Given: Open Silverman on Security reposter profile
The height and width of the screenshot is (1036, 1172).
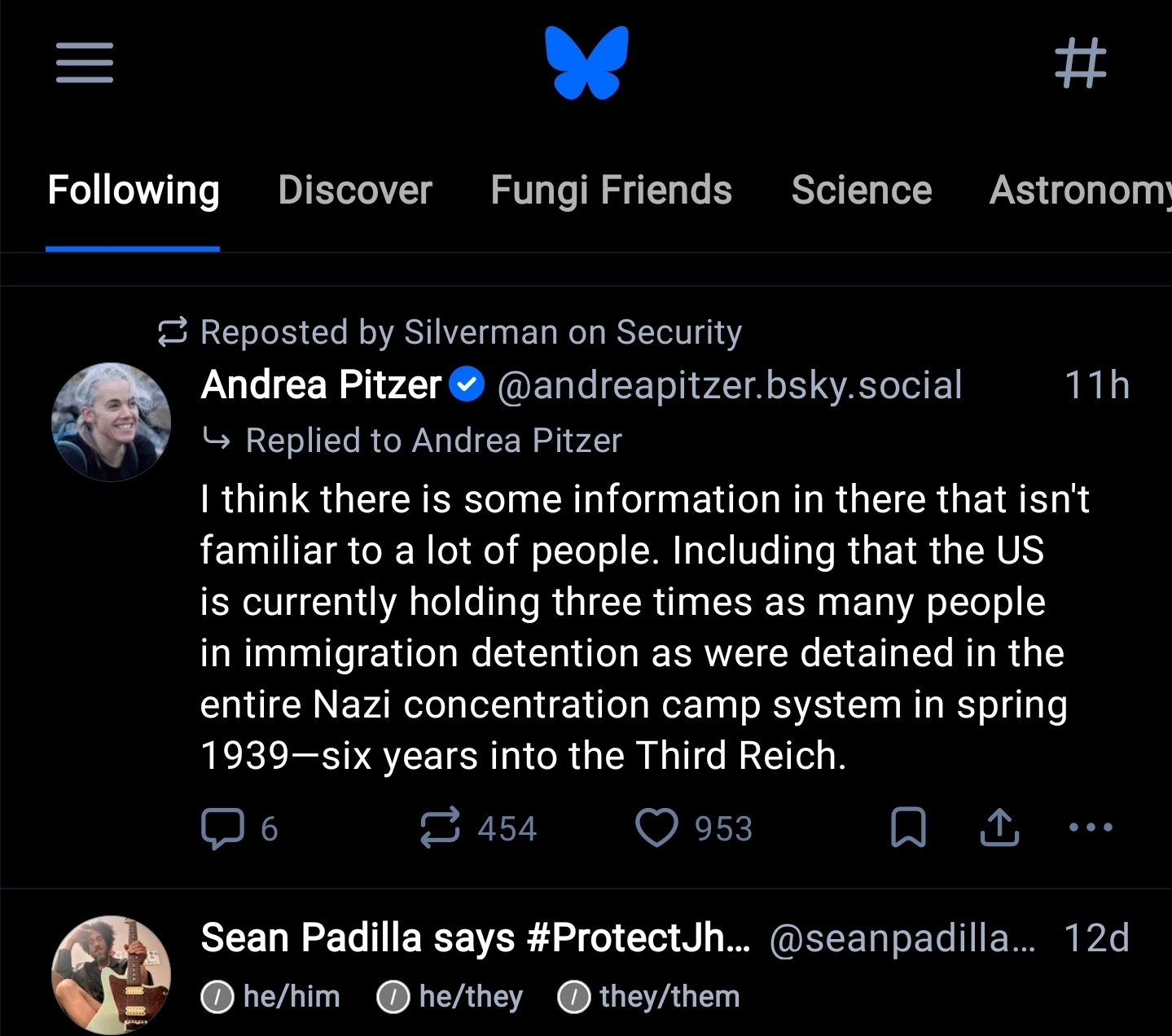Looking at the screenshot, I should [573, 332].
